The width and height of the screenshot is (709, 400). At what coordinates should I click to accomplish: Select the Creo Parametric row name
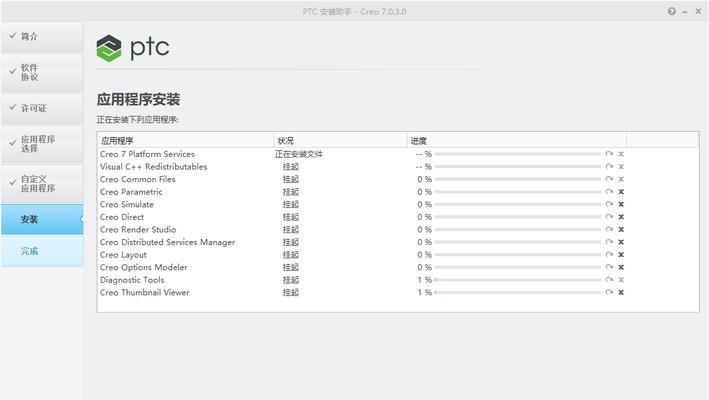[x=131, y=192]
